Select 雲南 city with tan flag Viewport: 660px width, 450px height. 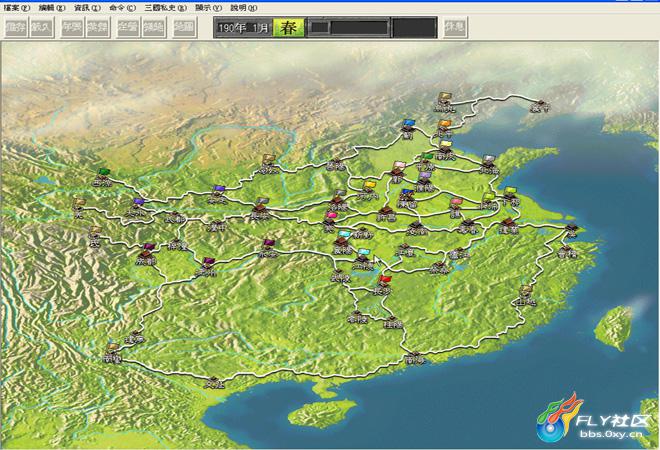(x=112, y=354)
